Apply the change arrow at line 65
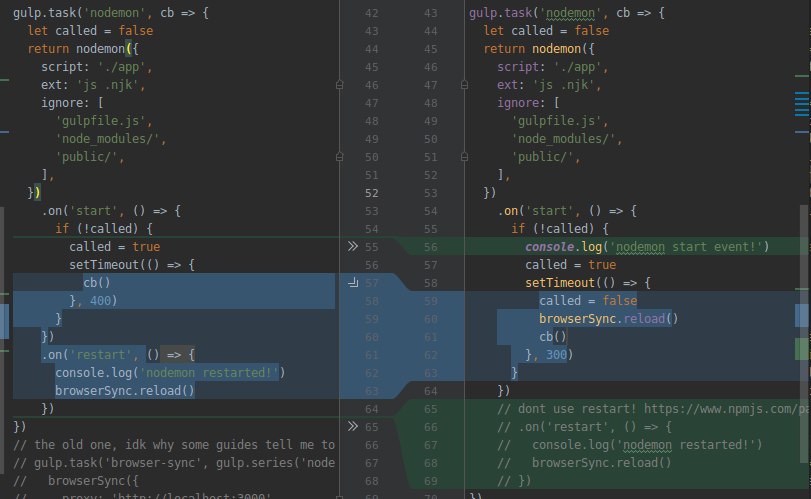The height and width of the screenshot is (499, 811). coord(351,426)
